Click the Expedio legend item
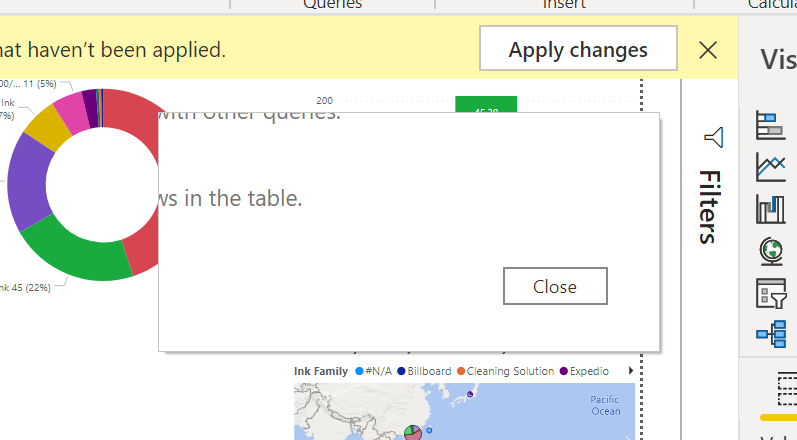This screenshot has height=440, width=797. coord(585,371)
